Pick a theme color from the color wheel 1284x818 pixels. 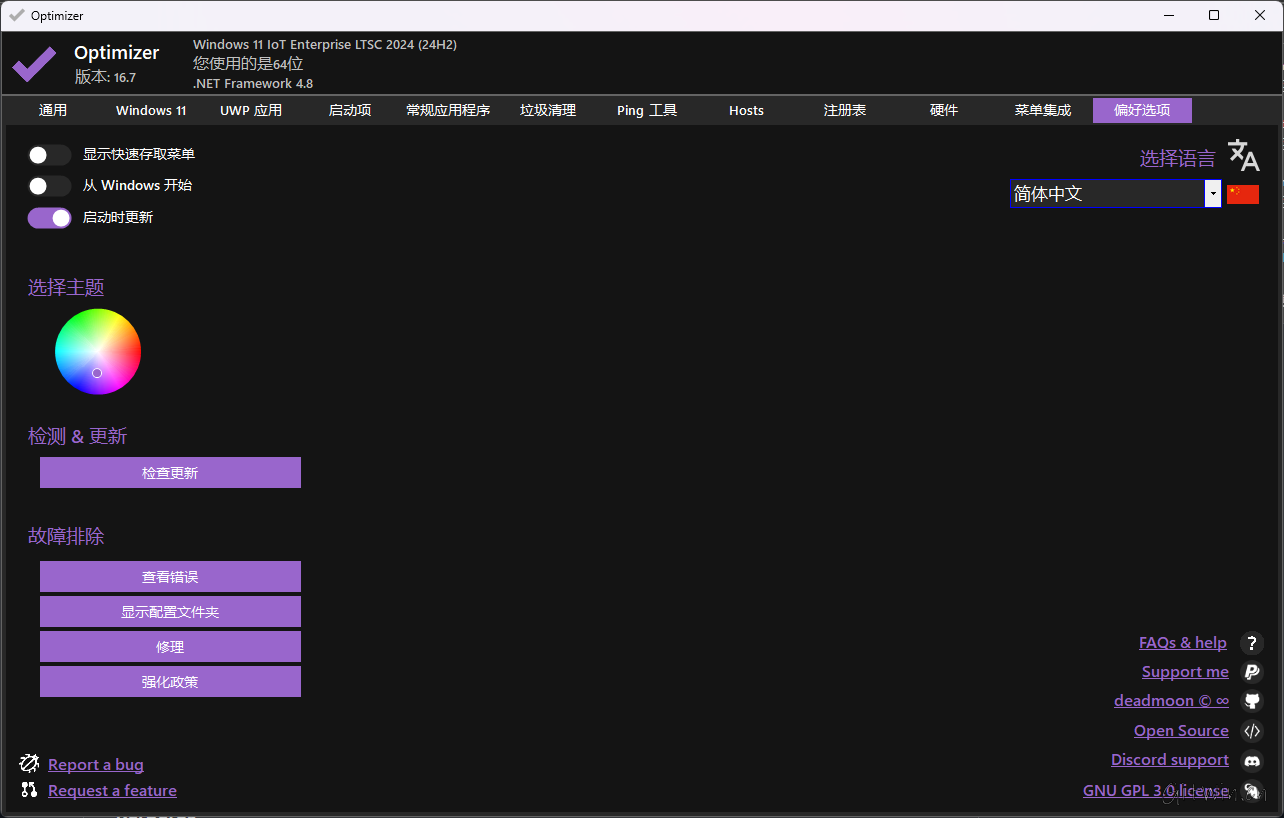point(97,351)
